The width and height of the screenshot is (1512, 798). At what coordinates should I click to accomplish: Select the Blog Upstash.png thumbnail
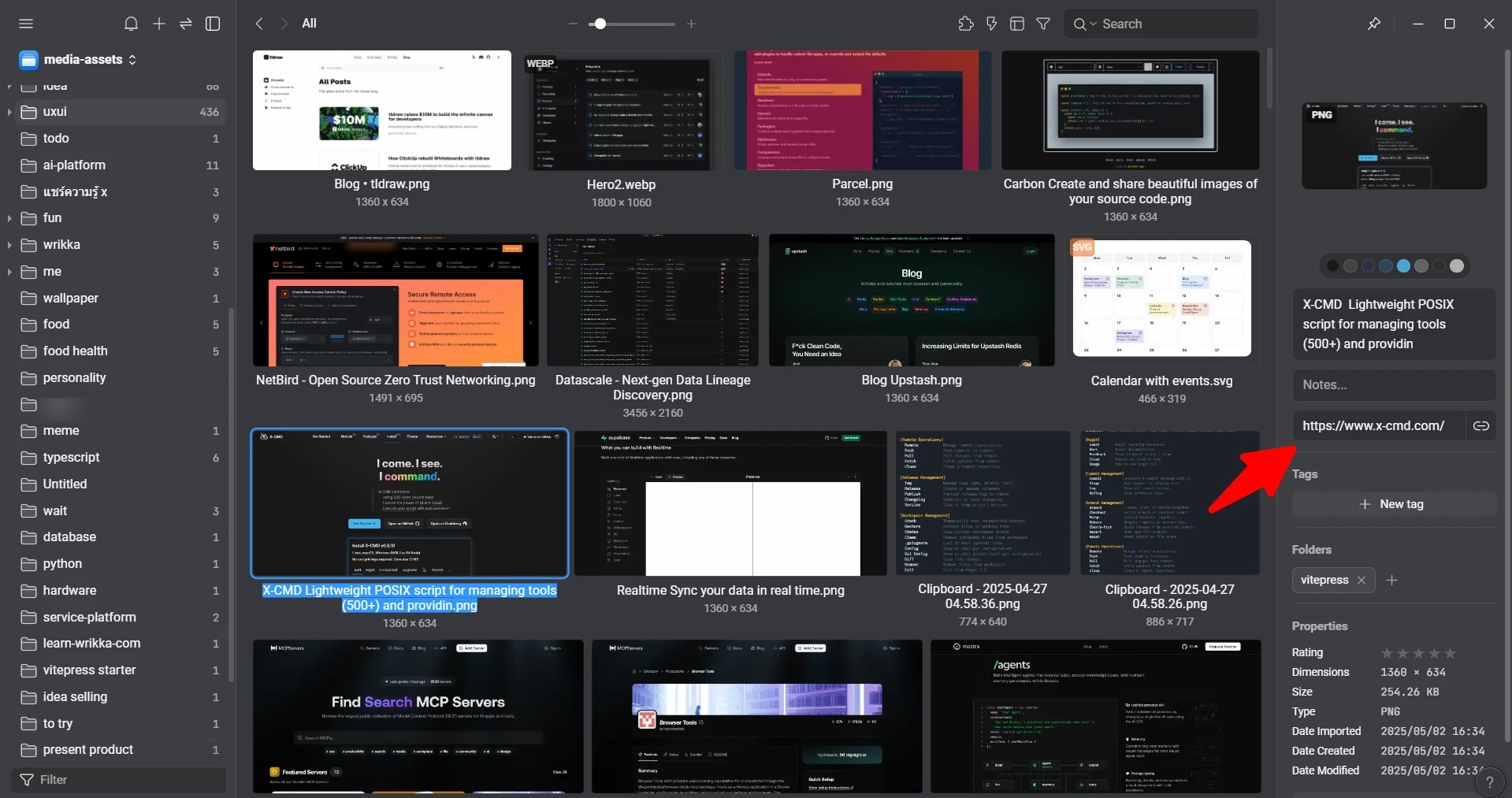click(x=912, y=300)
